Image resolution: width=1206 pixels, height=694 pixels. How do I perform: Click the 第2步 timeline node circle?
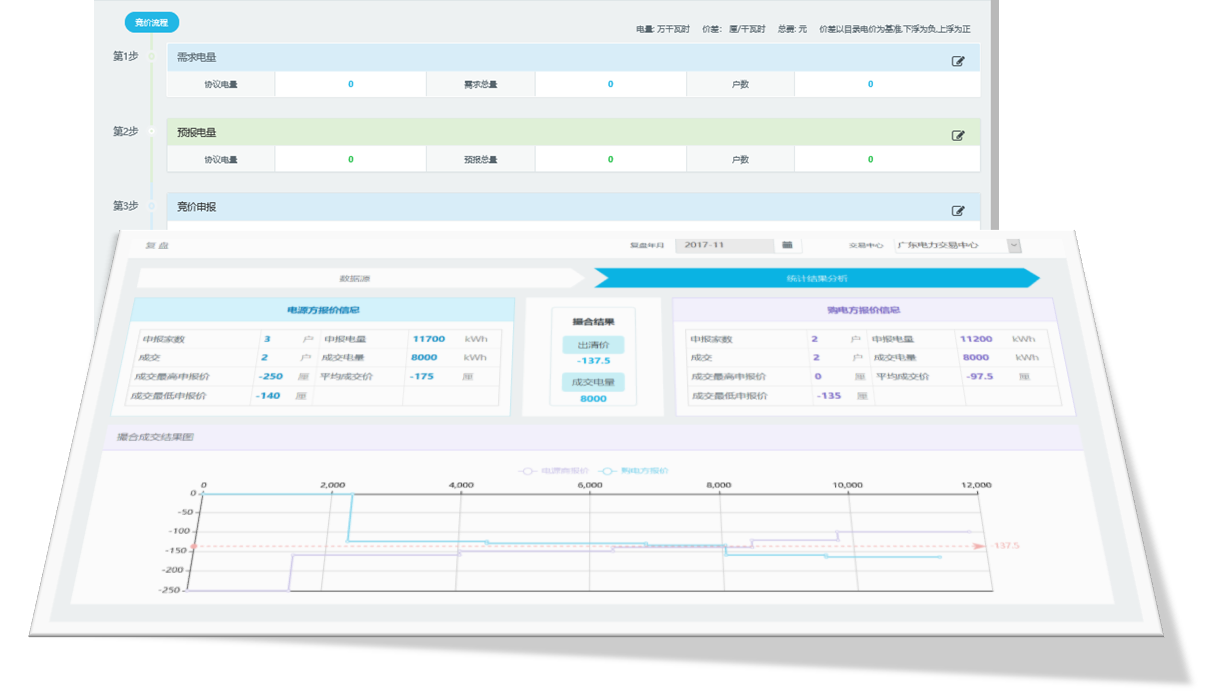pos(152,131)
